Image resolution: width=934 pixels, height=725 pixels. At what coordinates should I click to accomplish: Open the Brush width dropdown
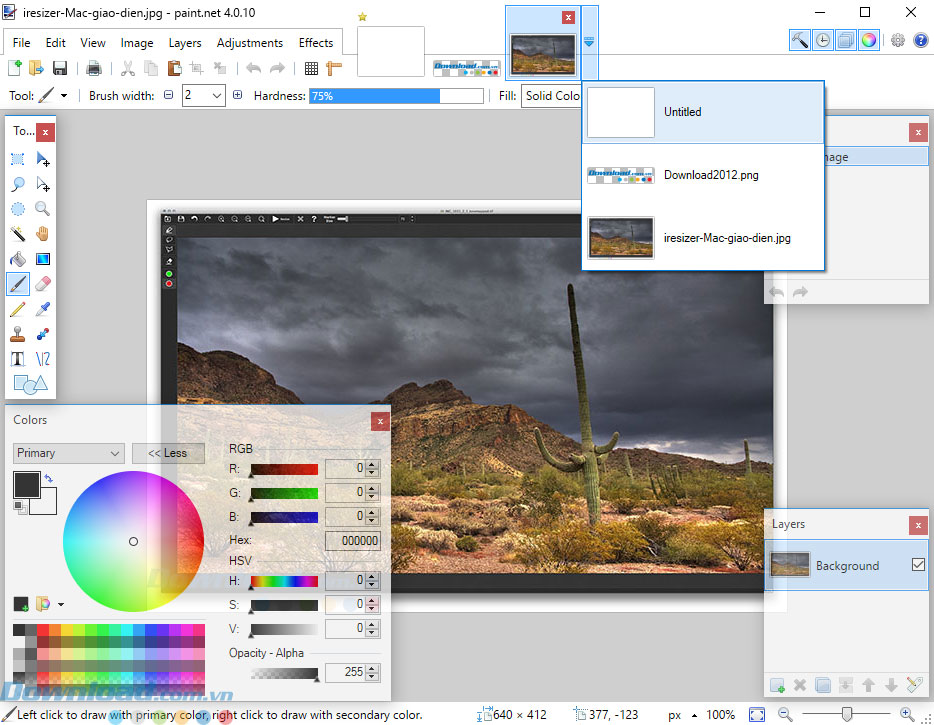click(x=217, y=95)
